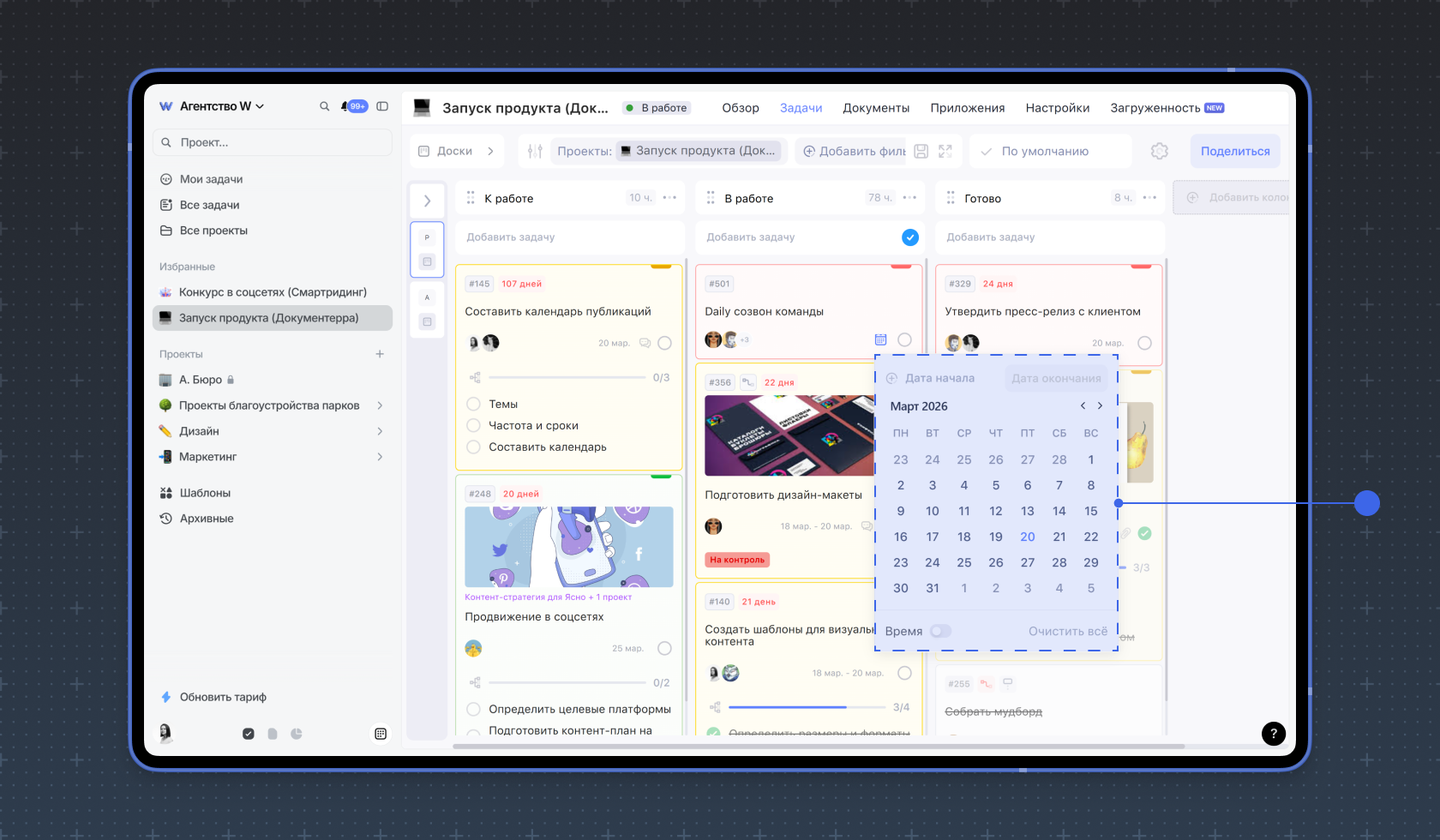Open the help question mark button
The width and height of the screenshot is (1440, 840).
1273,733
